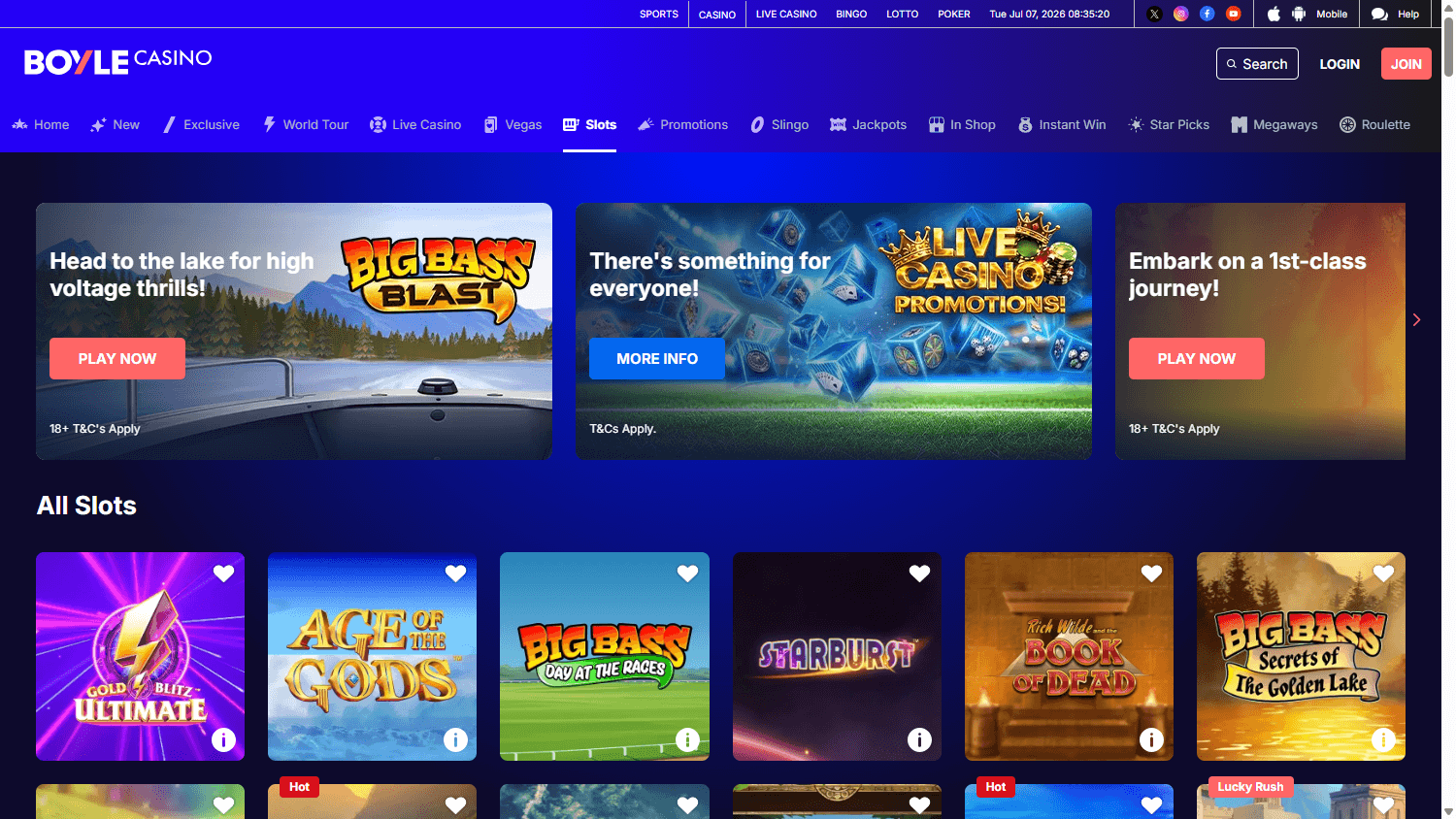
Task: Advance banner carousel with right arrow
Action: coord(1416,319)
